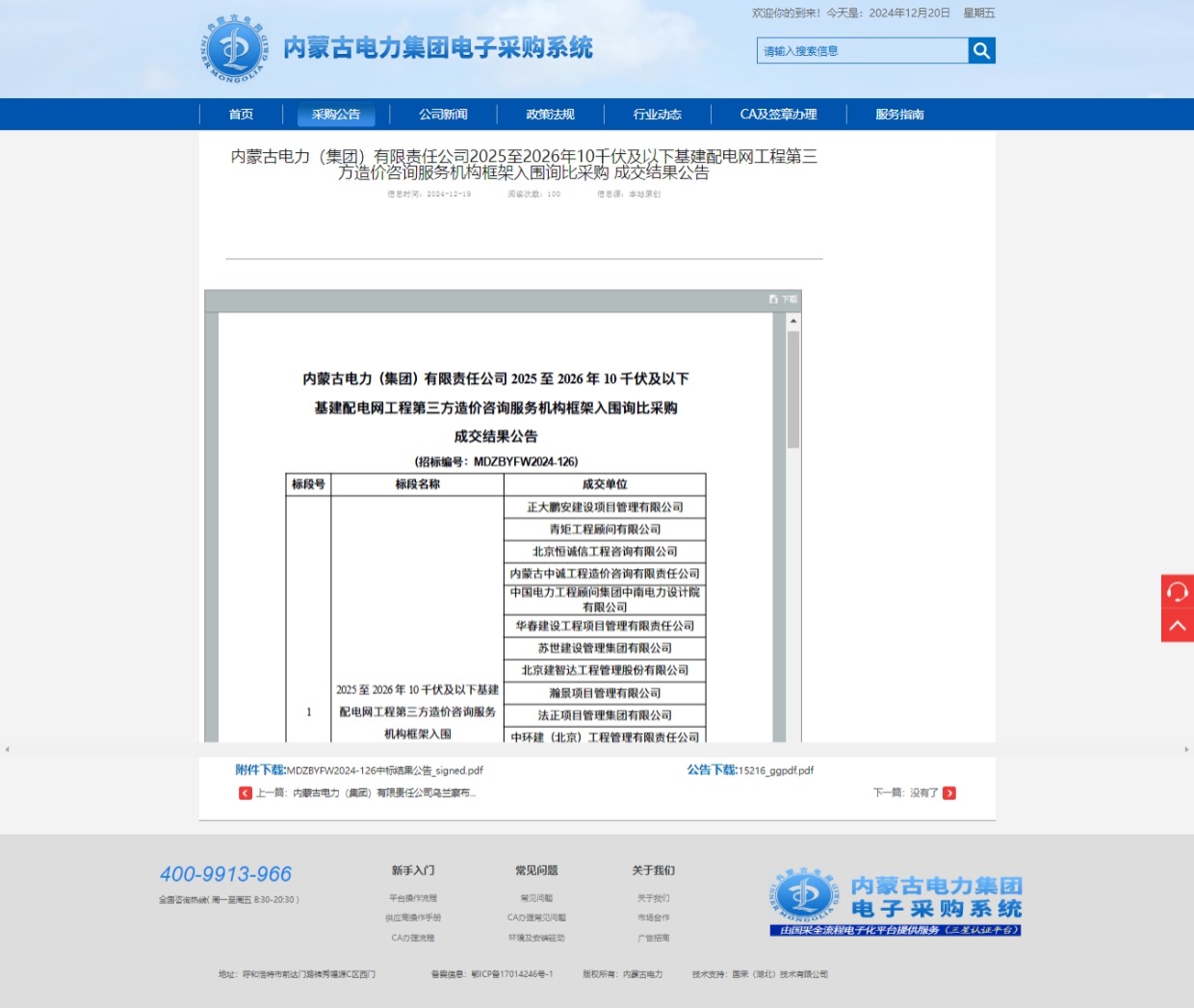Click the PDF viewer vertical scrollbar thumb
The height and width of the screenshot is (1008, 1194).
[x=793, y=390]
